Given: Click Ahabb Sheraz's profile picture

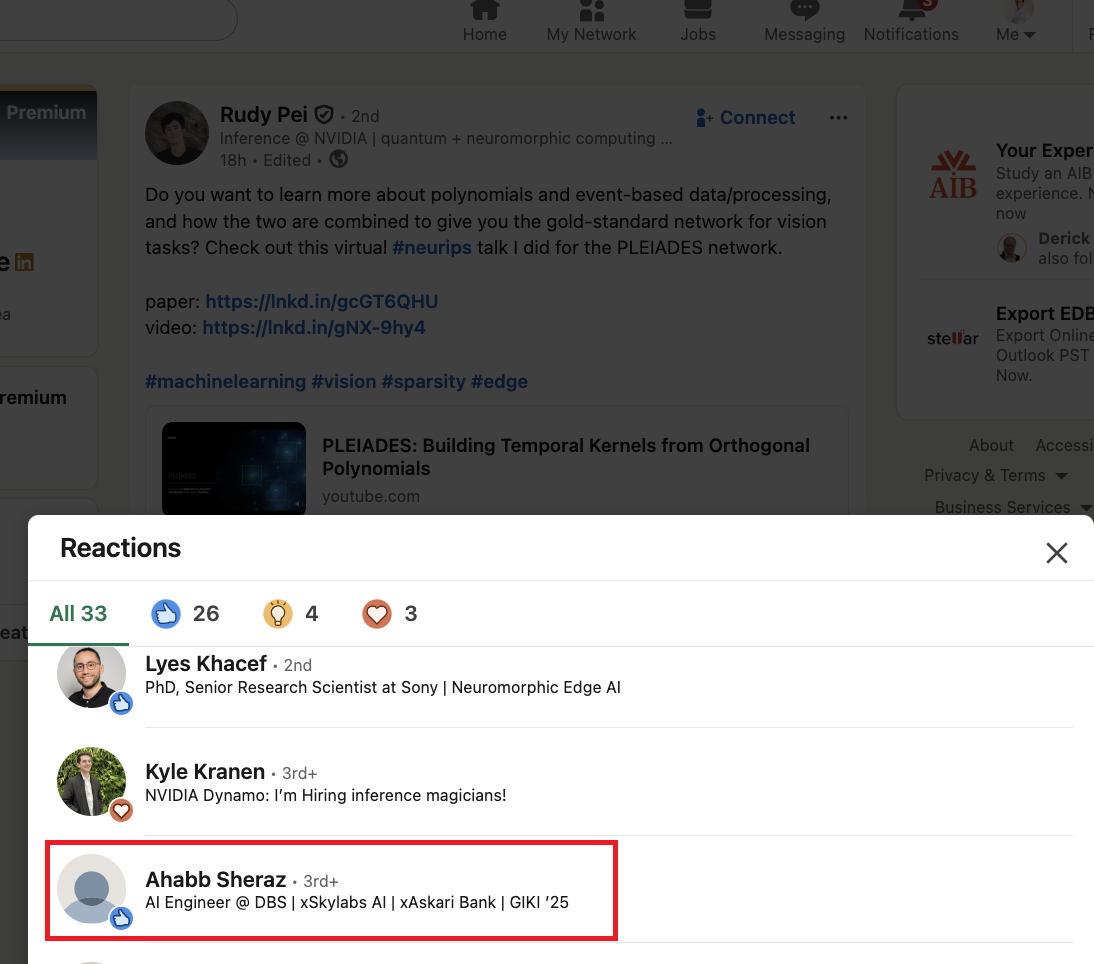Looking at the screenshot, I should (x=91, y=889).
